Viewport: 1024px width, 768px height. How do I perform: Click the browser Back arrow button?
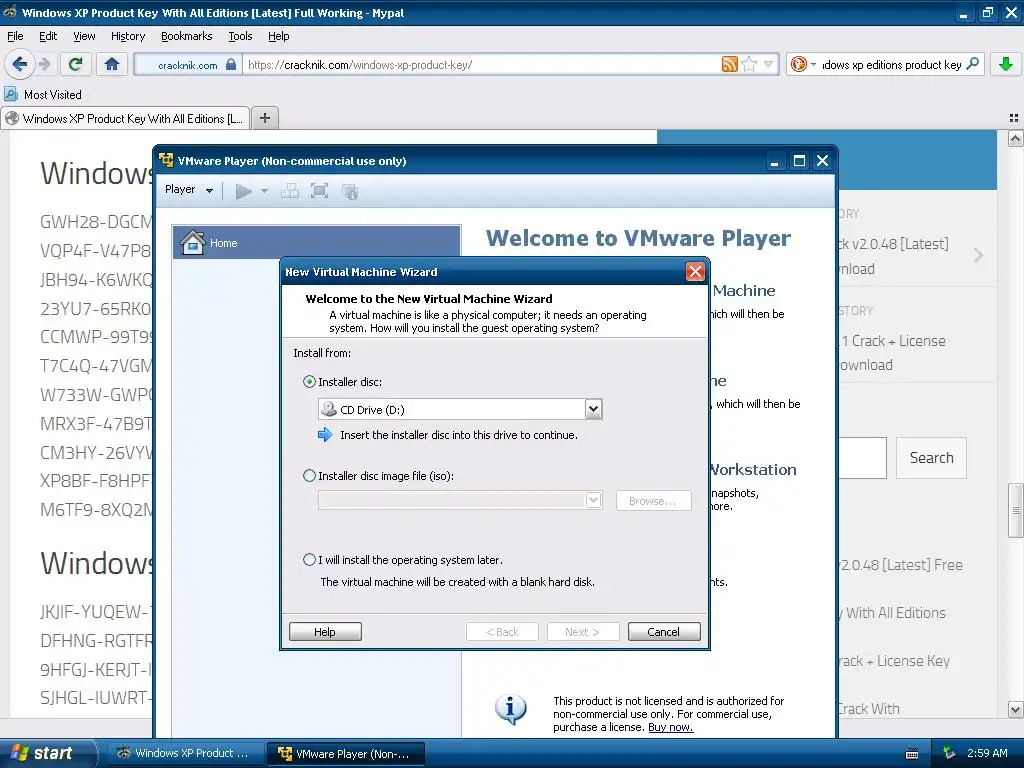pos(20,64)
